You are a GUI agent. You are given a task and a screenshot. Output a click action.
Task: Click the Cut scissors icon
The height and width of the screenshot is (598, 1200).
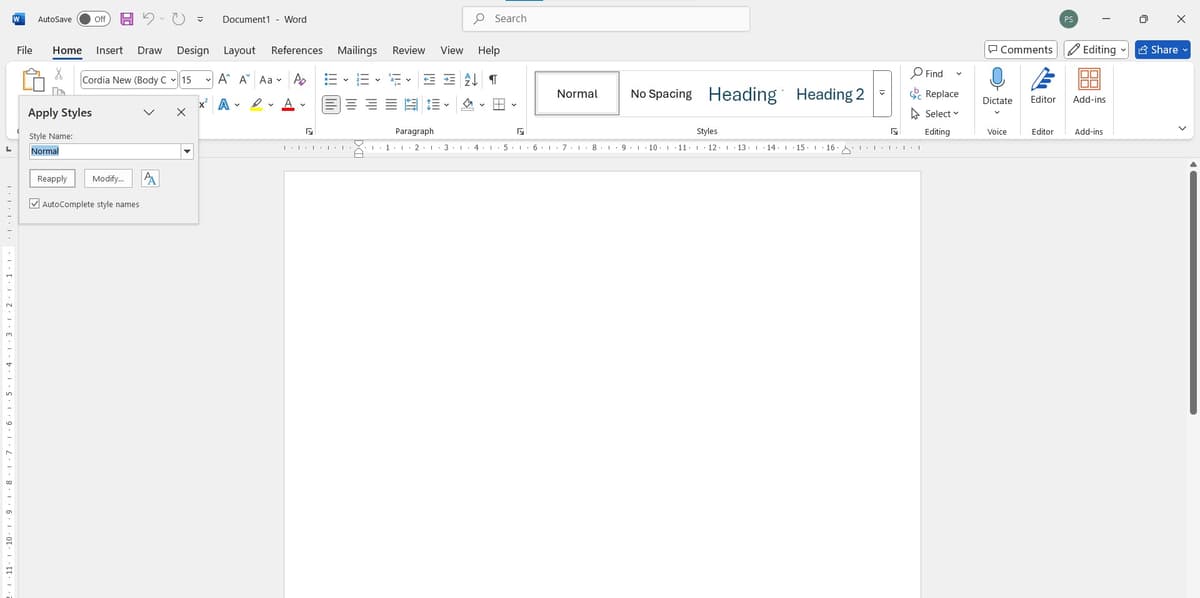(59, 74)
